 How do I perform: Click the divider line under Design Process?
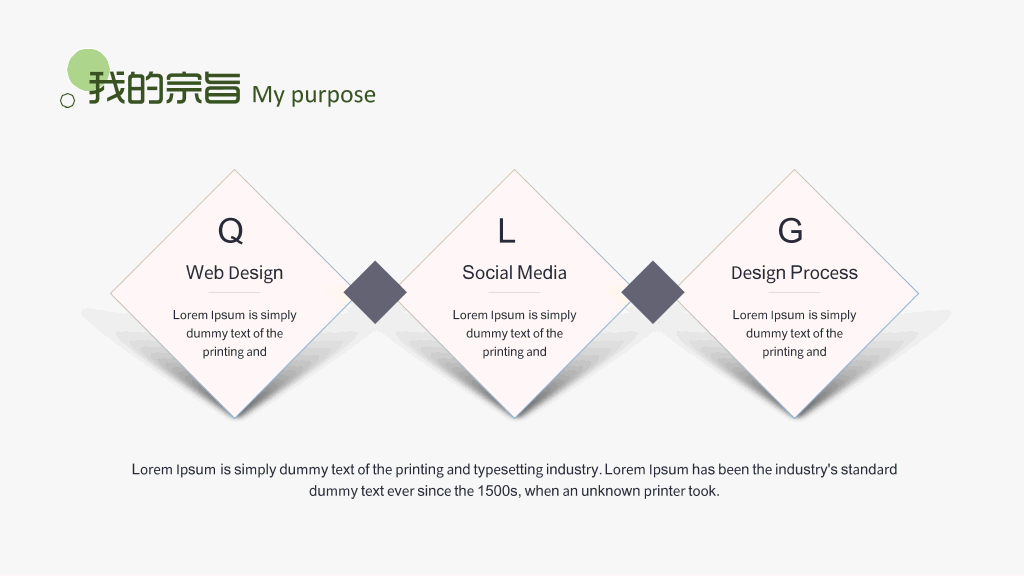click(x=794, y=293)
